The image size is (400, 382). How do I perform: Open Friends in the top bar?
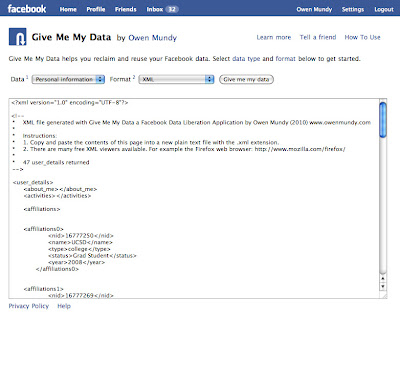pos(125,9)
